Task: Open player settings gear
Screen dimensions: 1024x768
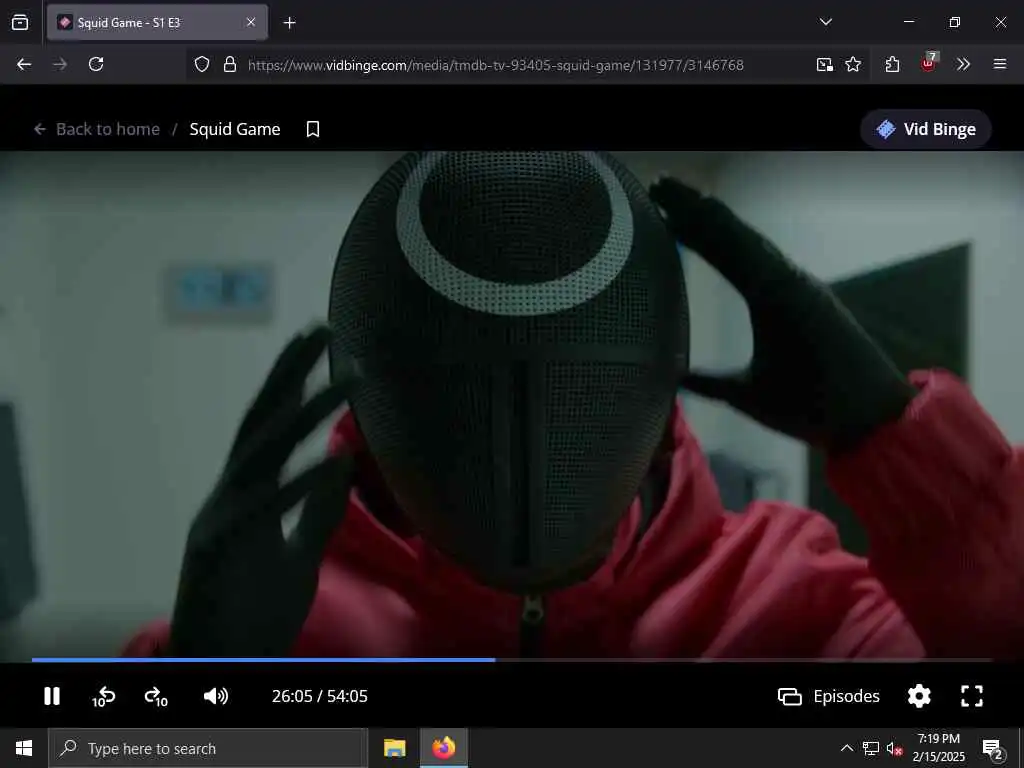Action: pyautogui.click(x=919, y=696)
